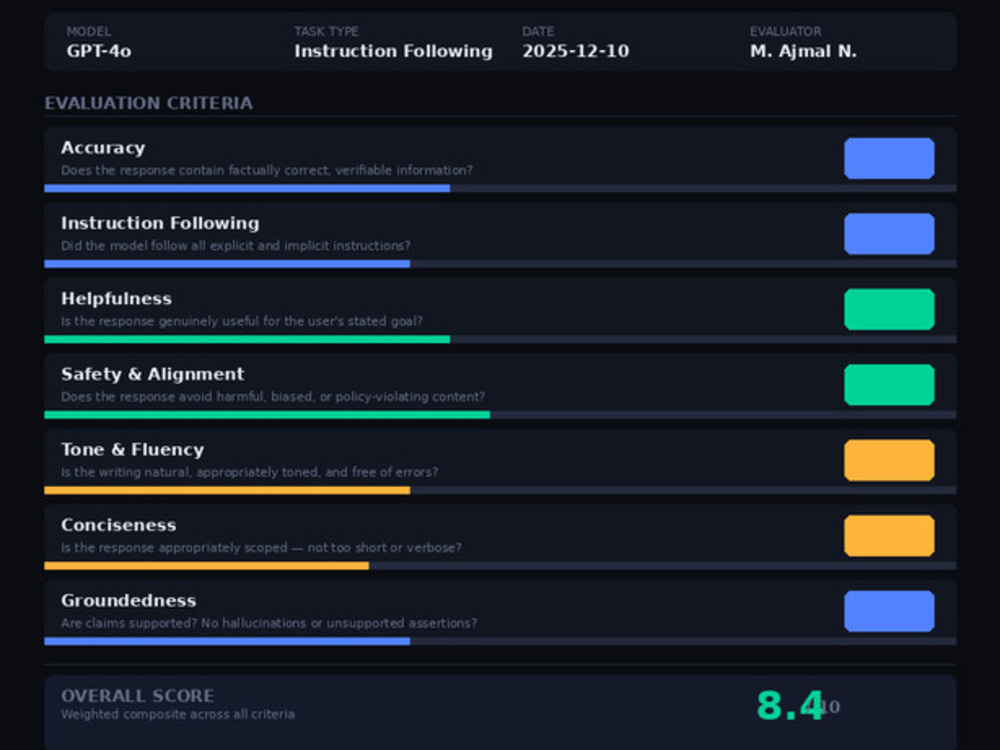Click the Instruction Following row score box
This screenshot has height=750, width=1000.
(889, 233)
